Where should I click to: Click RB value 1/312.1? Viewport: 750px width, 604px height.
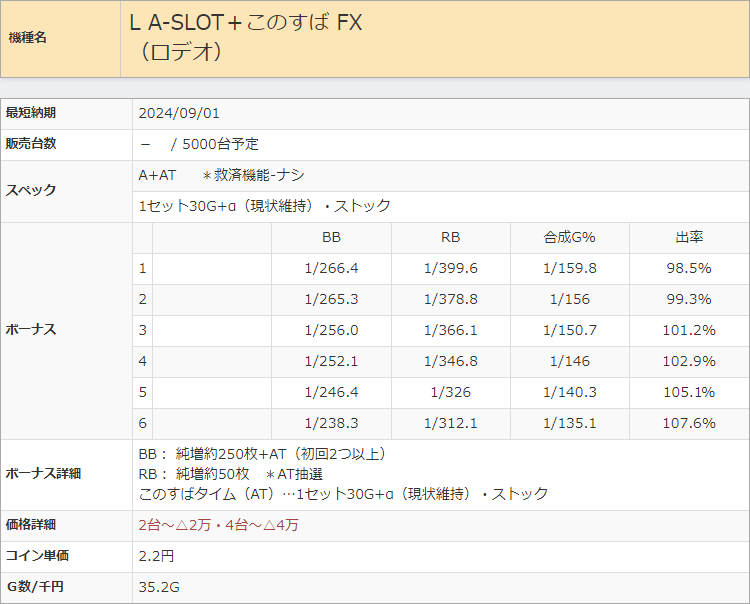point(450,423)
